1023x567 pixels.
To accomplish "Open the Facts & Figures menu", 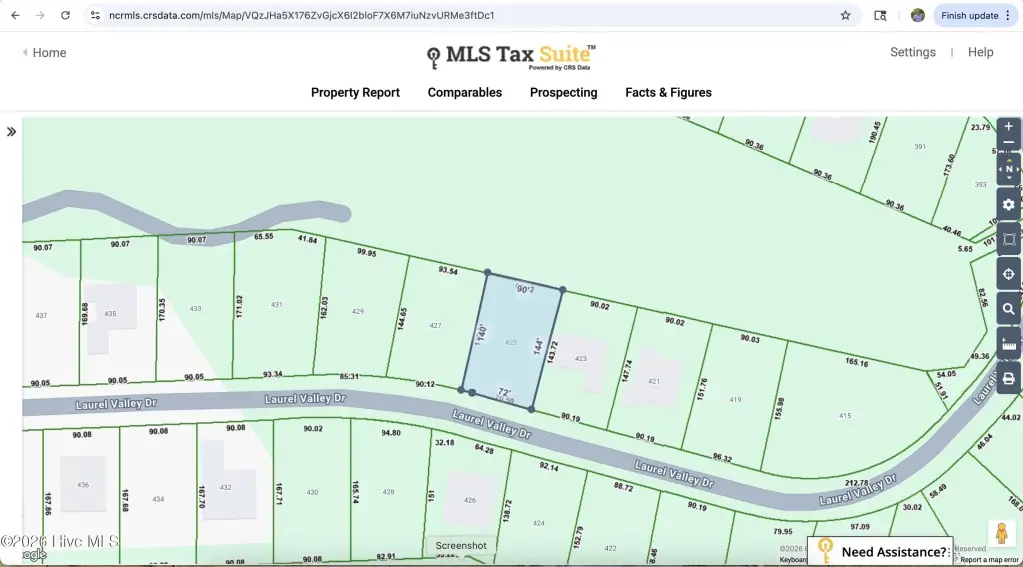I will click(668, 93).
